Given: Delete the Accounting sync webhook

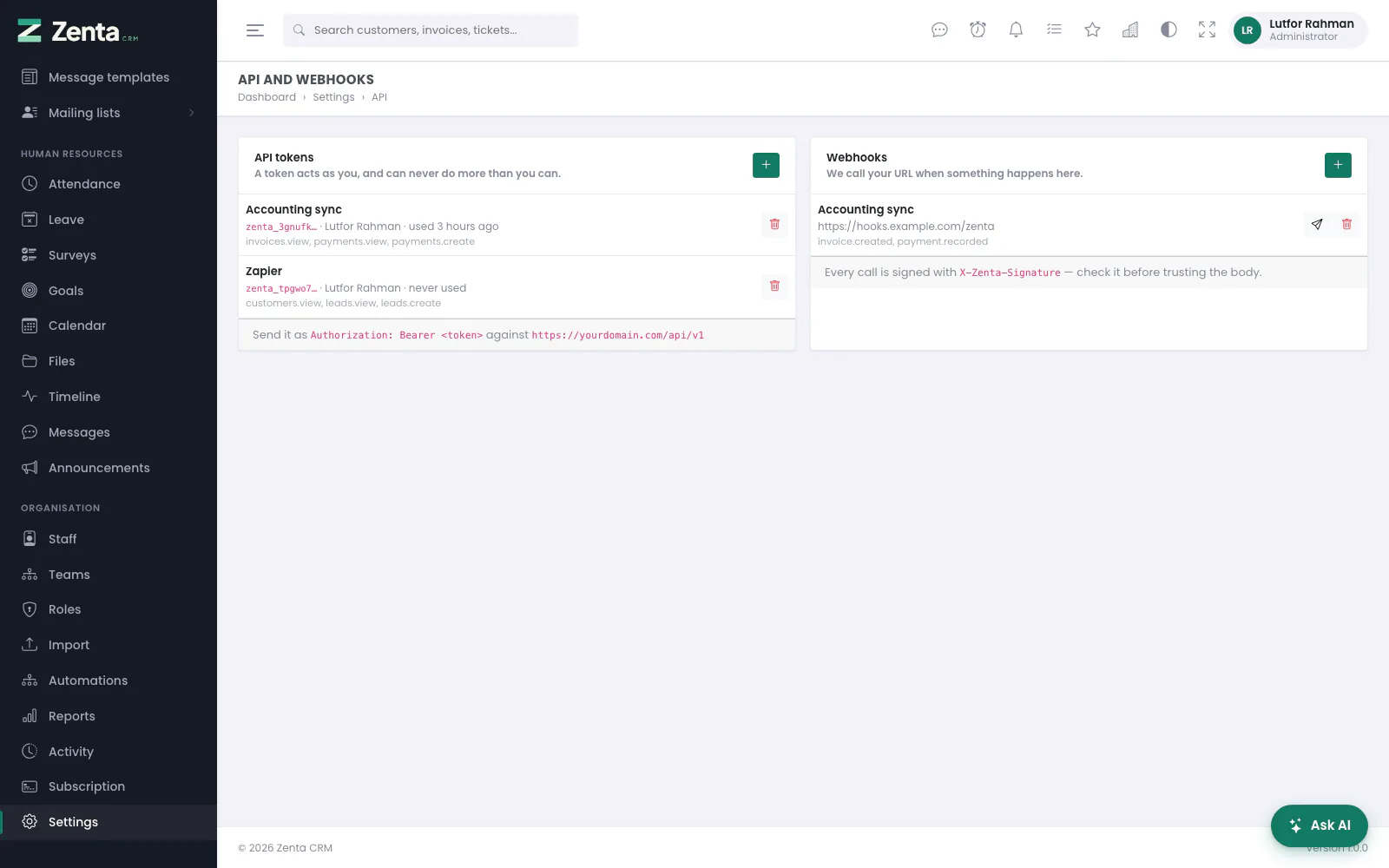Looking at the screenshot, I should point(1346,224).
